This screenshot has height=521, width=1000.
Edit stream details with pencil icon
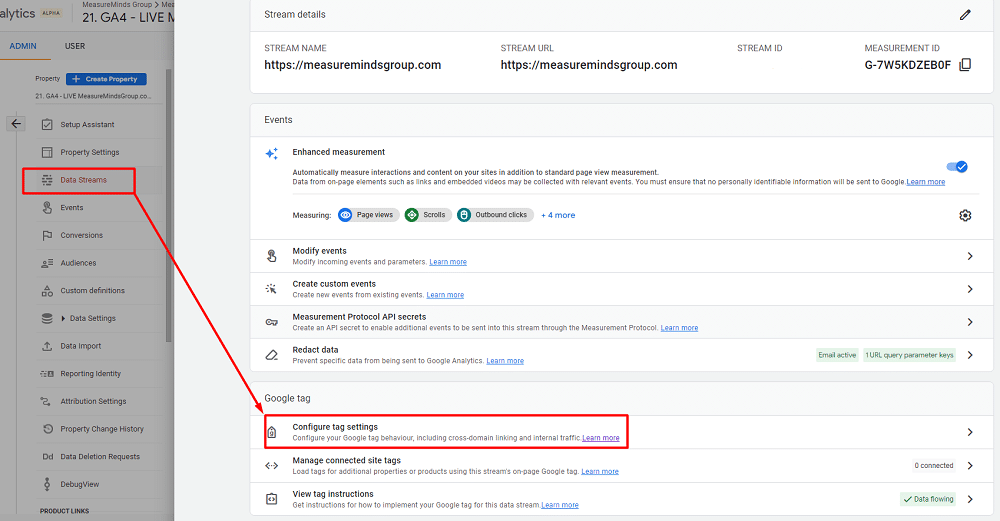[x=965, y=15]
